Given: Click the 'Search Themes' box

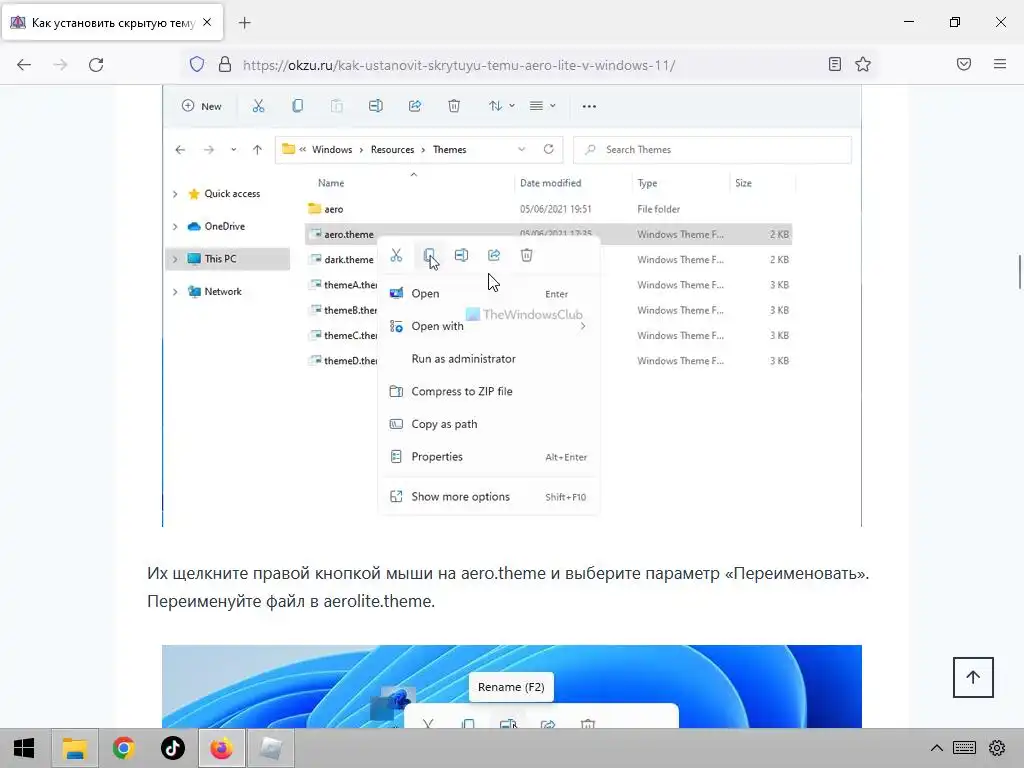Looking at the screenshot, I should pos(712,150).
